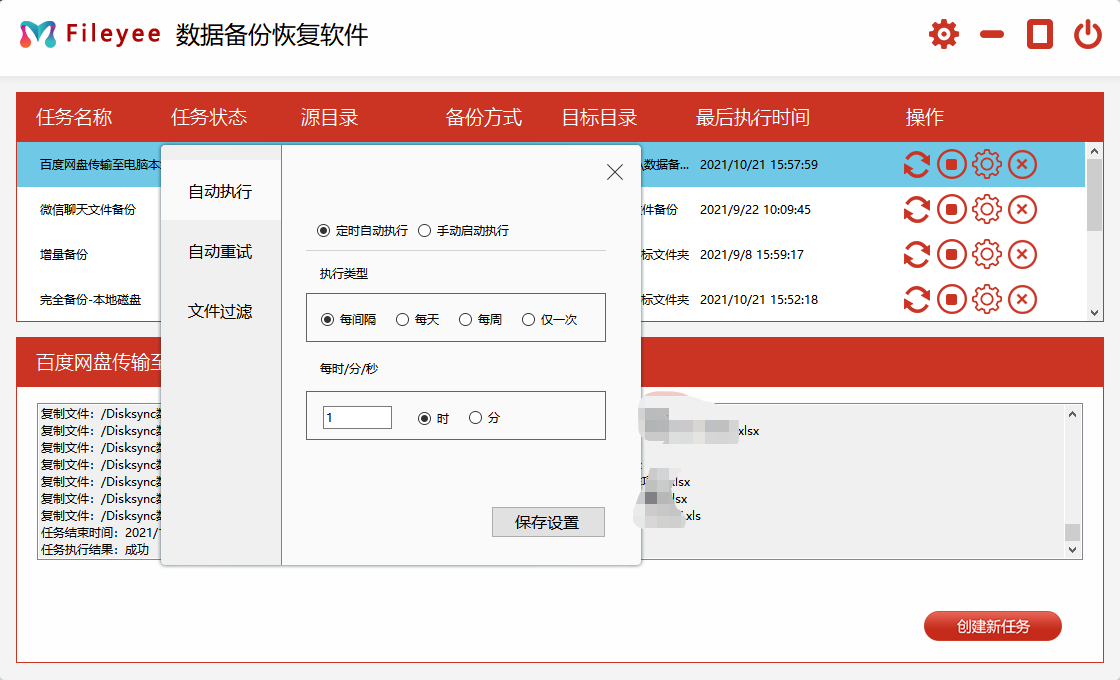This screenshot has width=1120, height=680.
Task: Run sync for the 完全备份-本地磁盘 task
Action: [917, 299]
